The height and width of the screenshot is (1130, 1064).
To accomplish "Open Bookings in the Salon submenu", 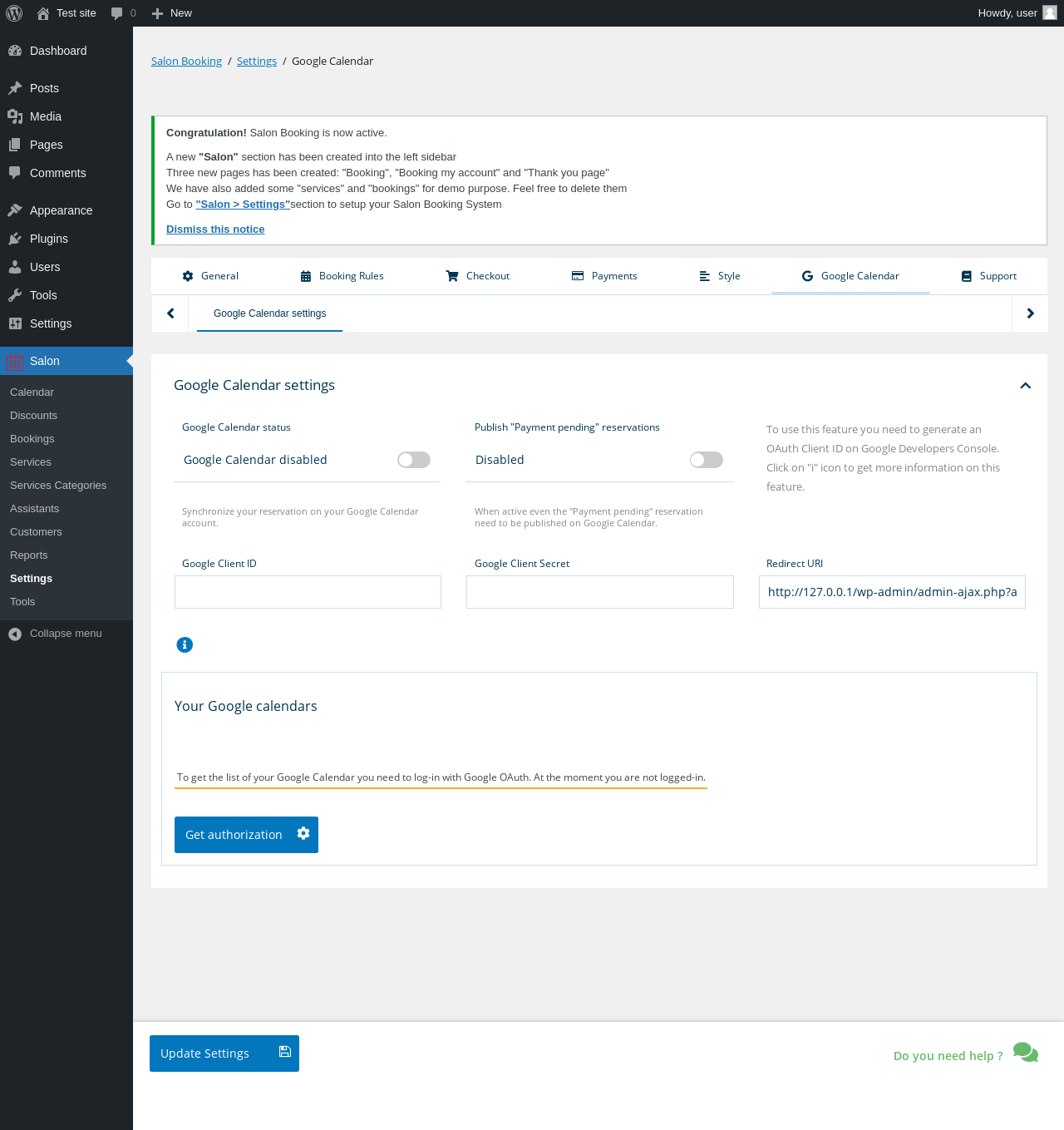I will click(x=32, y=439).
